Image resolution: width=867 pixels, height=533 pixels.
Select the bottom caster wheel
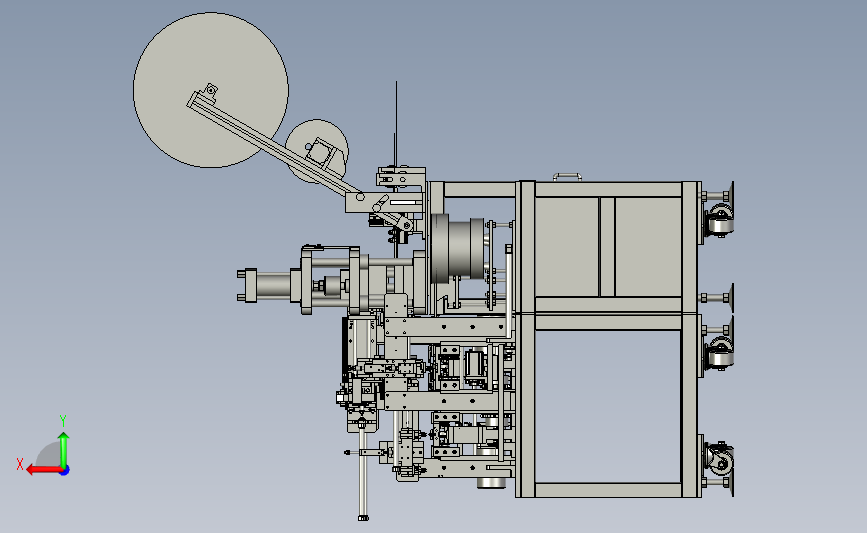click(x=720, y=459)
